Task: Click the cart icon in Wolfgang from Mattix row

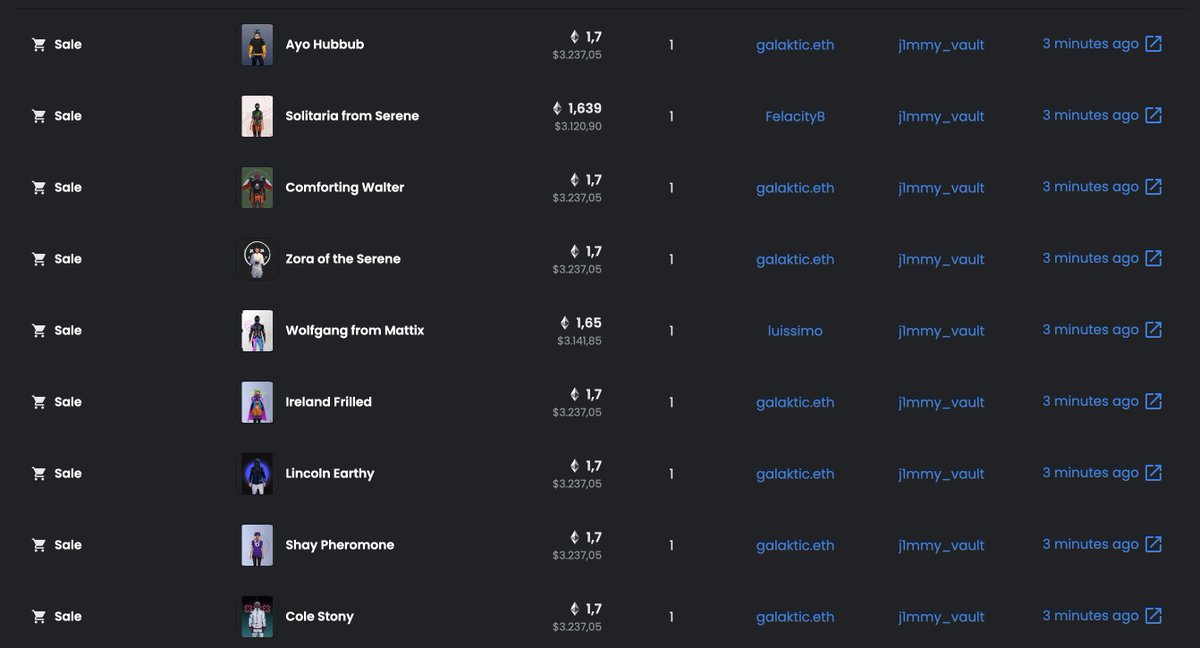Action: [39, 331]
